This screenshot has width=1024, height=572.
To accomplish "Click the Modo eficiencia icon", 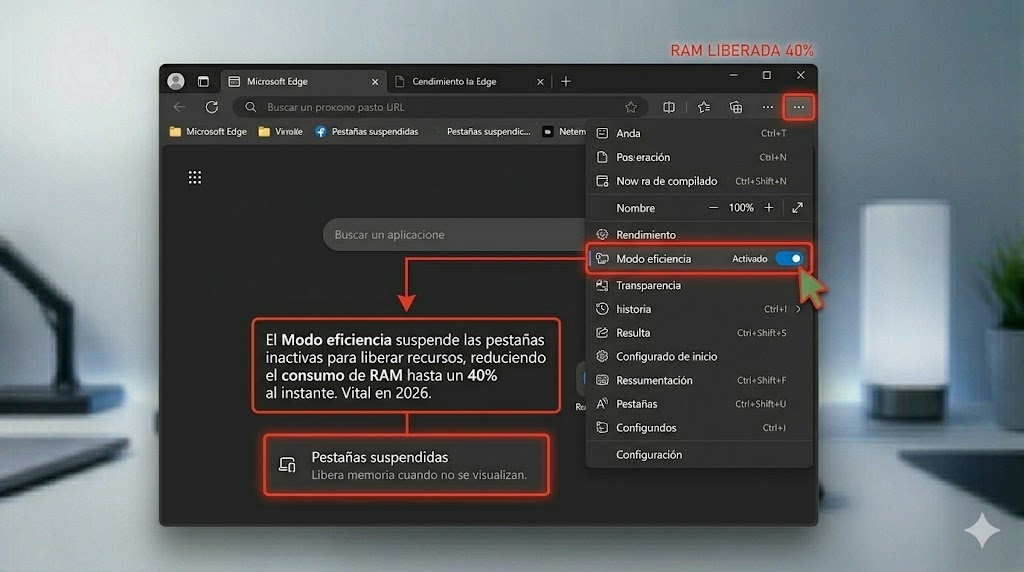I will [602, 259].
